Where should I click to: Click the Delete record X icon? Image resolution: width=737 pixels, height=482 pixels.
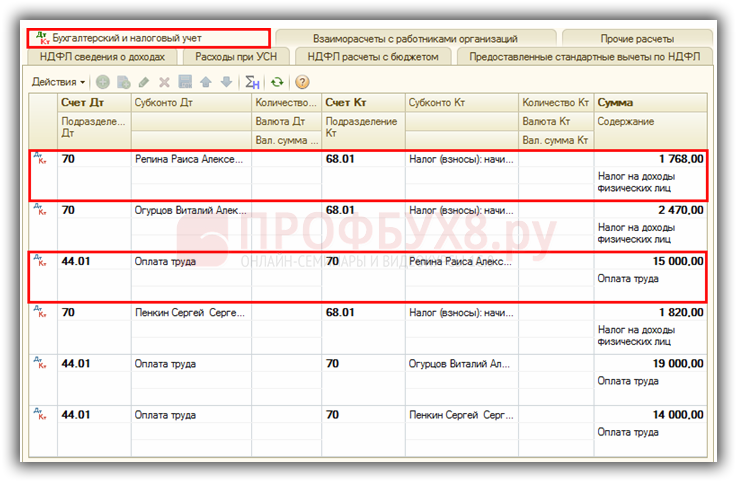pyautogui.click(x=164, y=82)
